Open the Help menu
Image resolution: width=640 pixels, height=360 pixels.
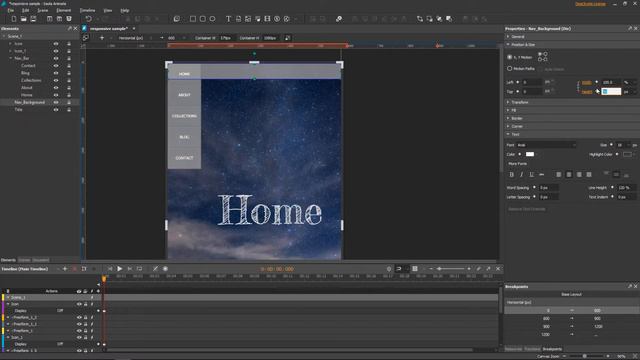pos(125,10)
